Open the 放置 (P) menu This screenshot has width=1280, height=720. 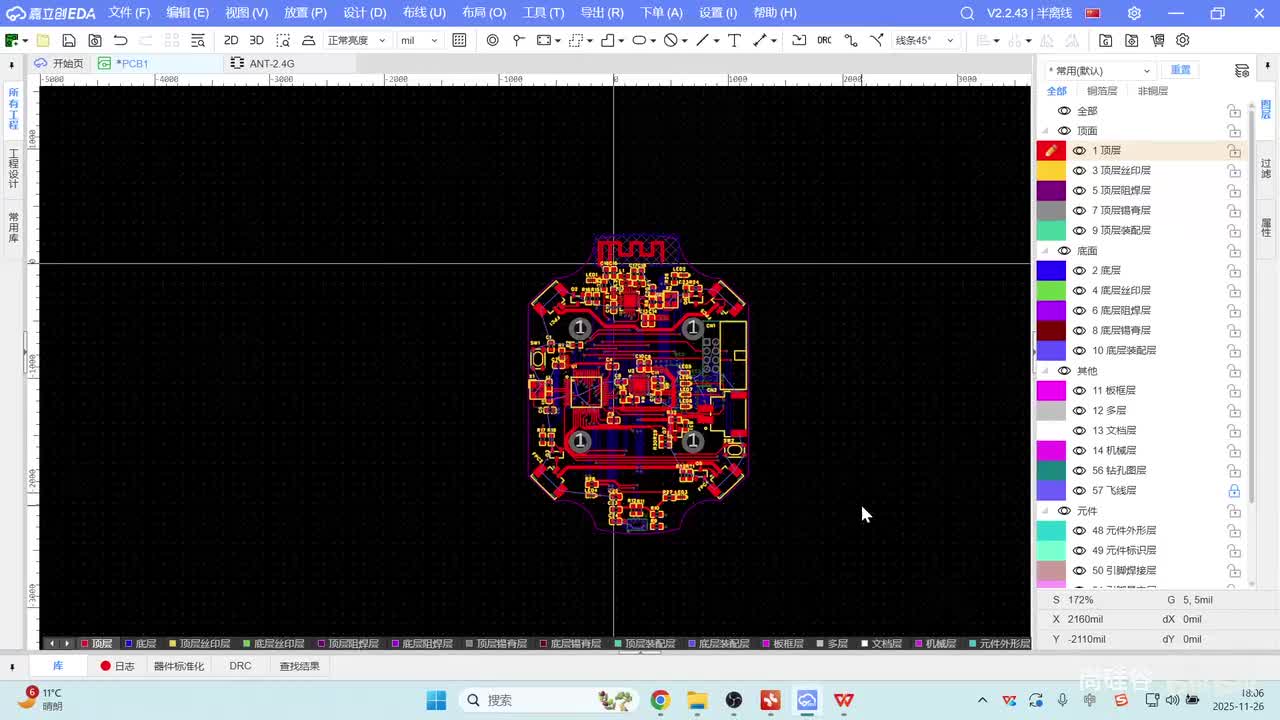point(305,13)
